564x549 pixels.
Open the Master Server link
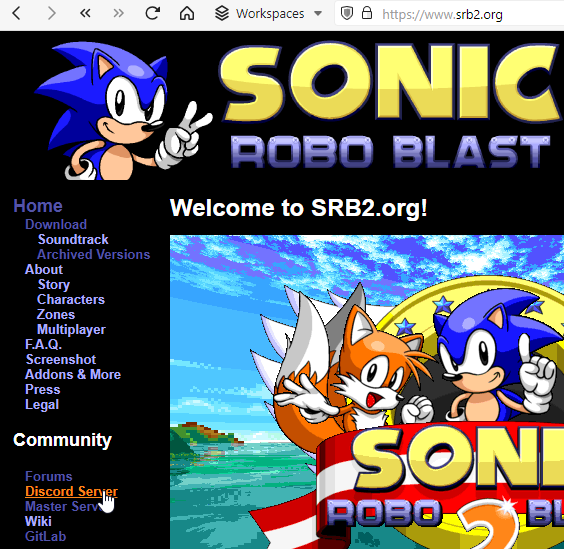point(64,507)
